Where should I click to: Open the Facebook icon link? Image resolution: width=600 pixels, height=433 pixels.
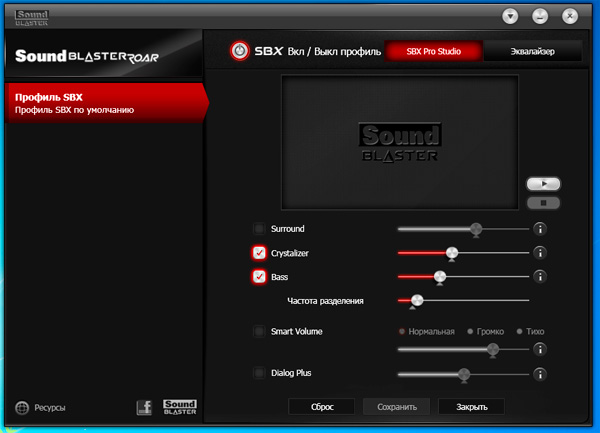point(144,407)
